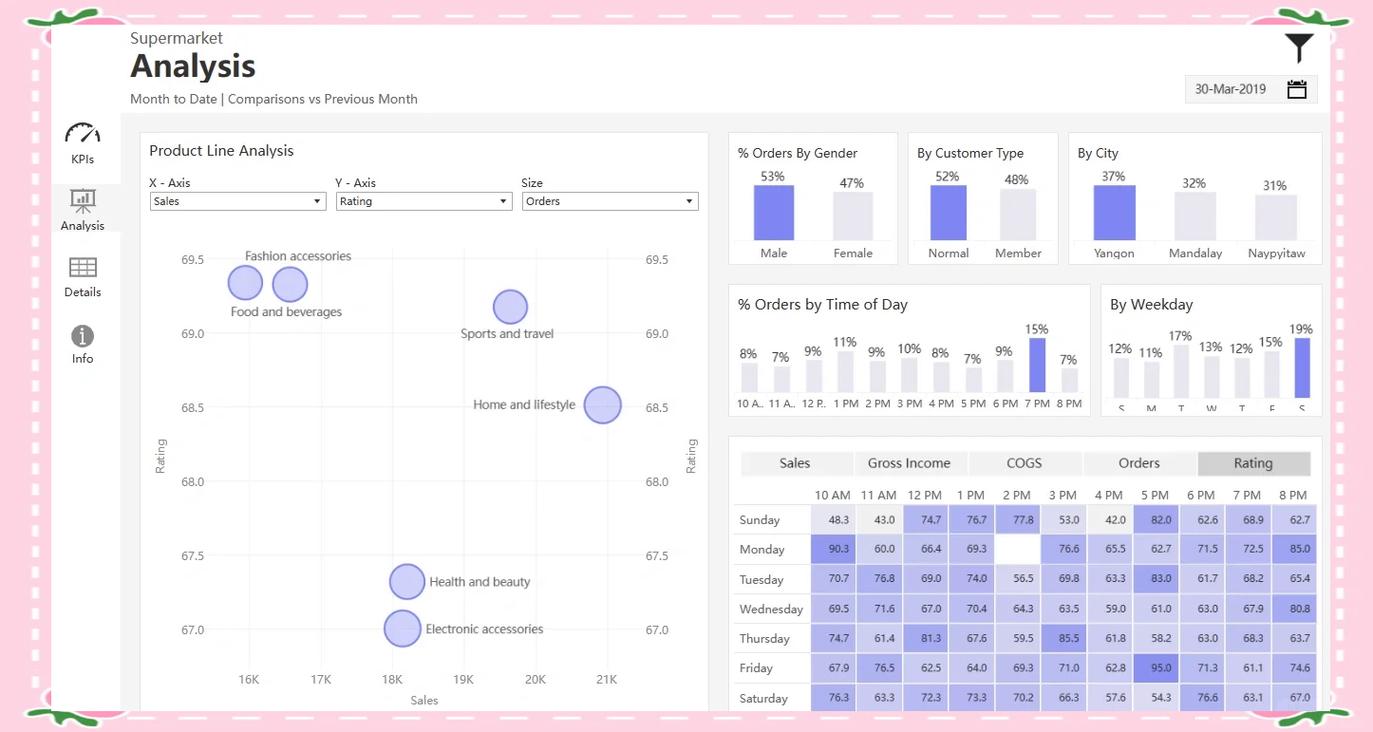Select the Analysis presentation icon
Screen dimensions: 1373x732
pyautogui.click(x=82, y=201)
